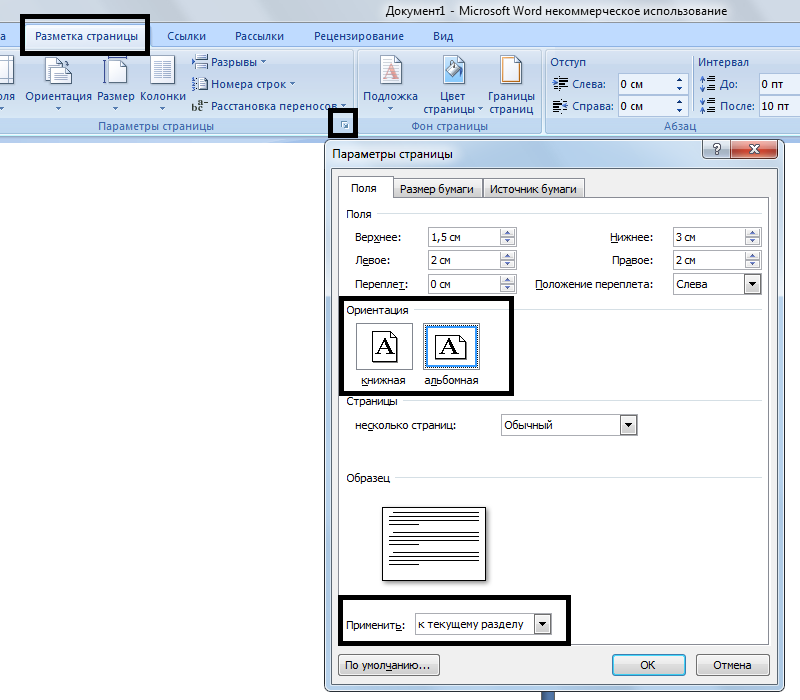The image size is (800, 700).
Task: Switch to the Вид ribbon tab
Action: click(x=443, y=36)
